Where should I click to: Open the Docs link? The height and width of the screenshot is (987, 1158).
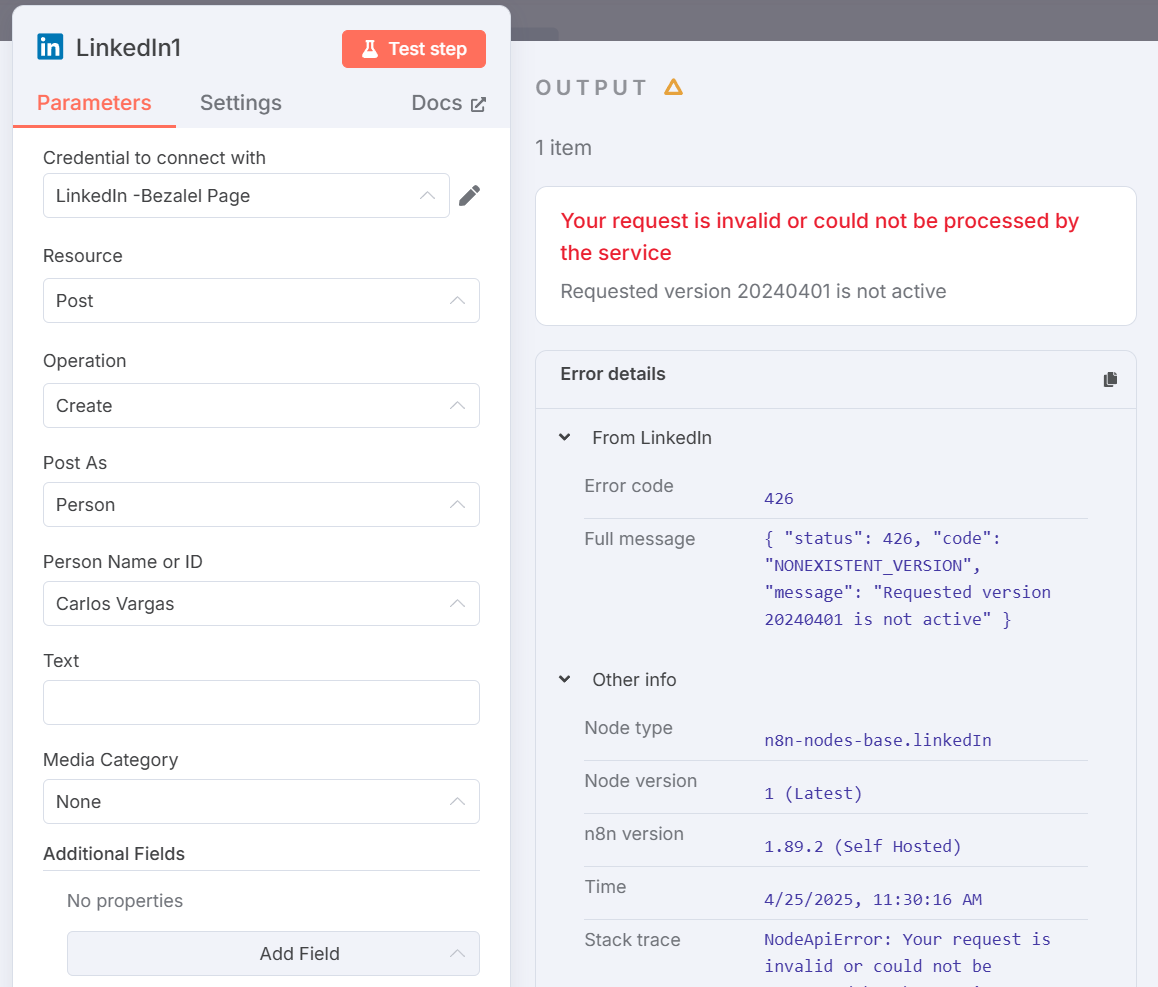pyautogui.click(x=448, y=103)
